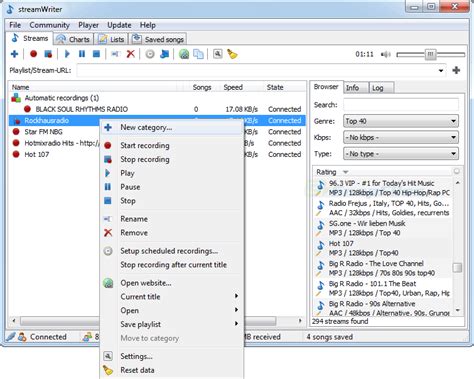Click the Settings toolbar icon
Viewport: 474px width, 379px height.
(218, 54)
